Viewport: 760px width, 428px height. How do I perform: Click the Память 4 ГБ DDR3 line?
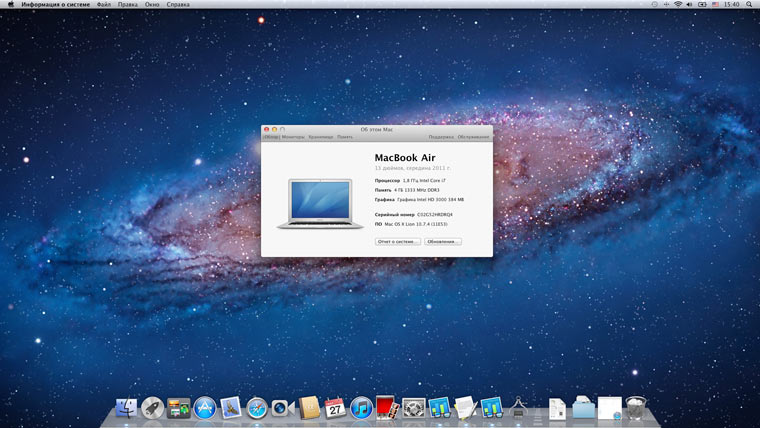point(407,190)
